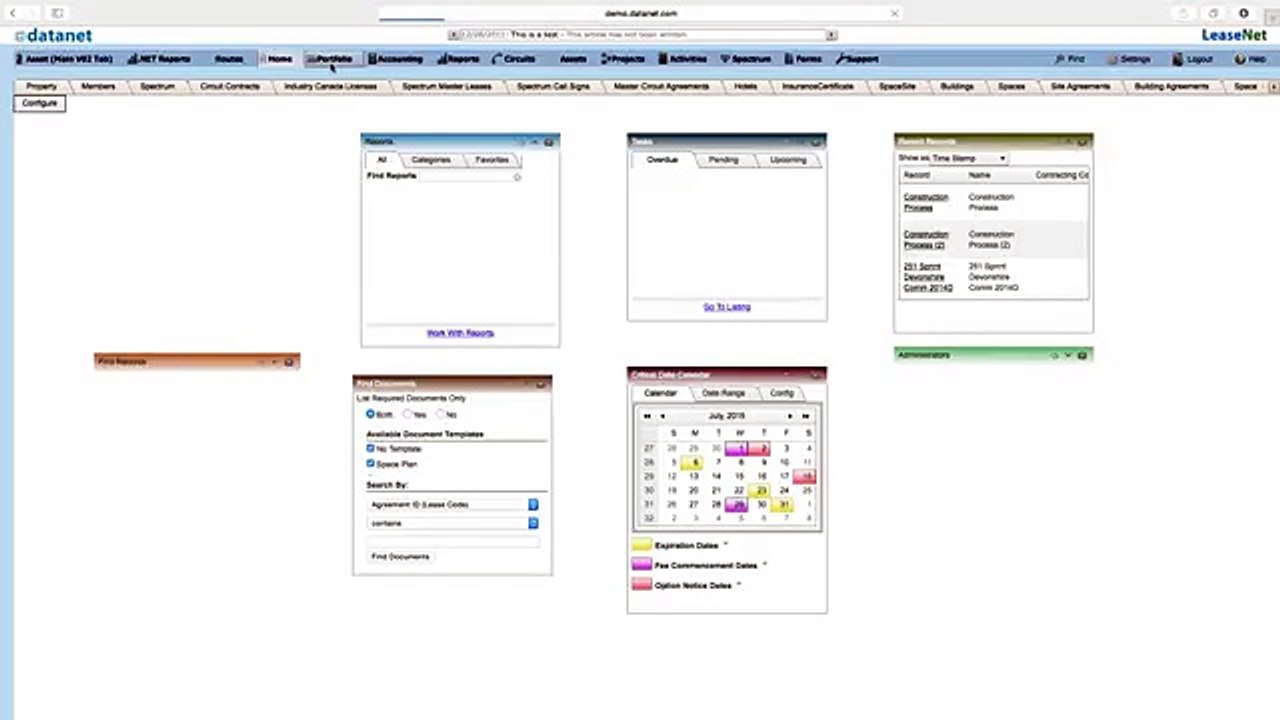The width and height of the screenshot is (1280, 720).
Task: Open the Construction Process (2) record link
Action: tap(926, 239)
